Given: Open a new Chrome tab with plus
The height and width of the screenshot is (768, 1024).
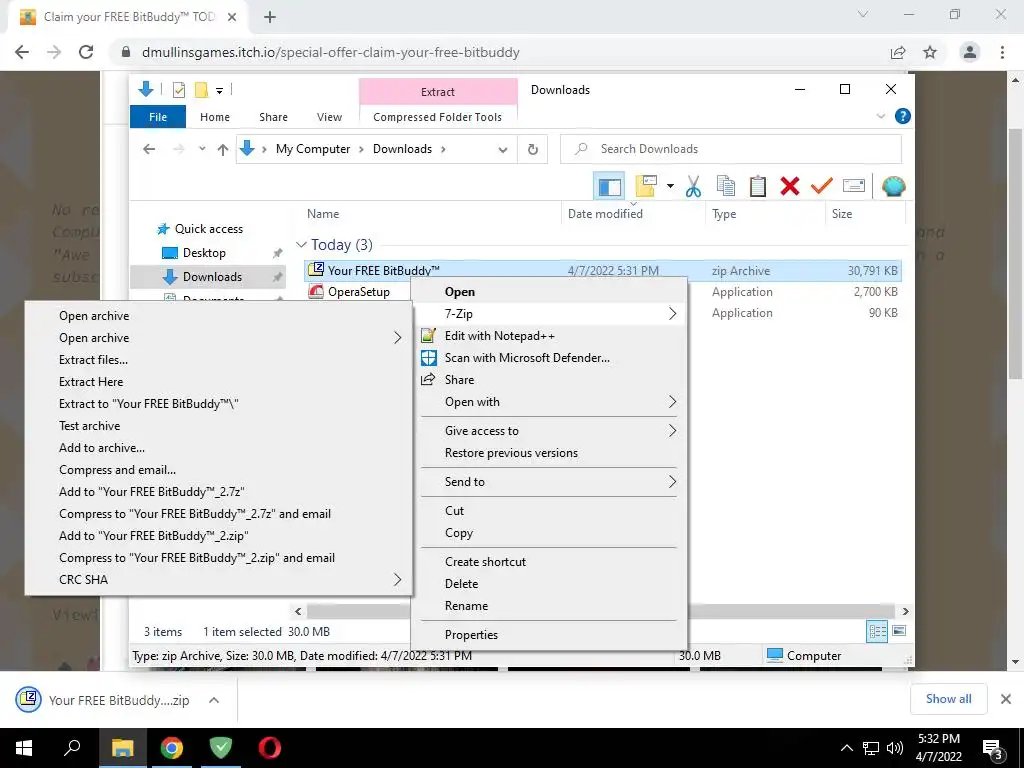Looking at the screenshot, I should 270,18.
